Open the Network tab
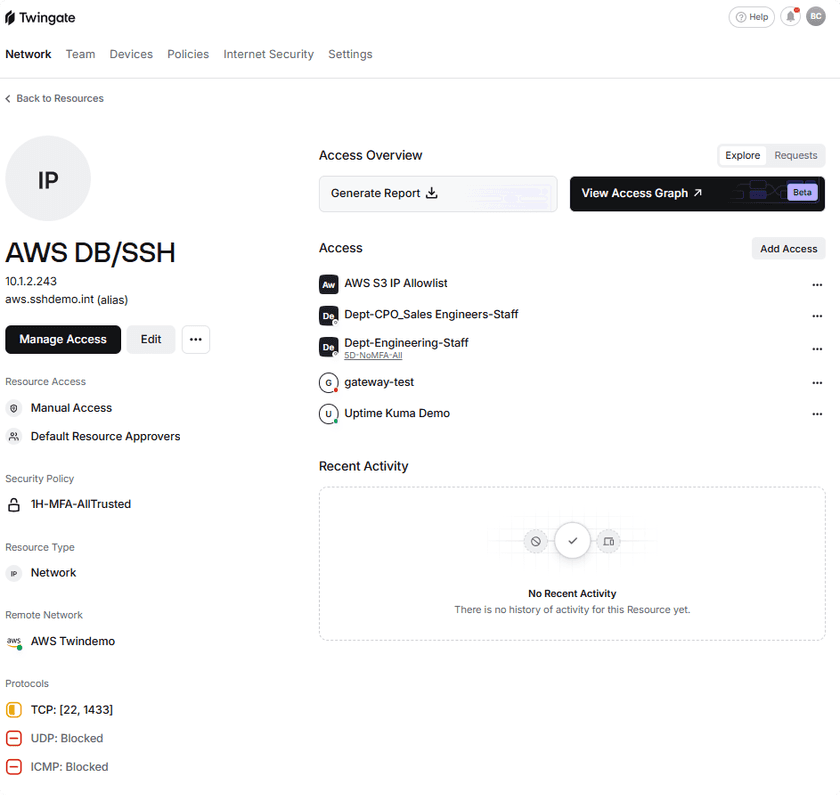Viewport: 840px width, 795px height. [x=28, y=54]
